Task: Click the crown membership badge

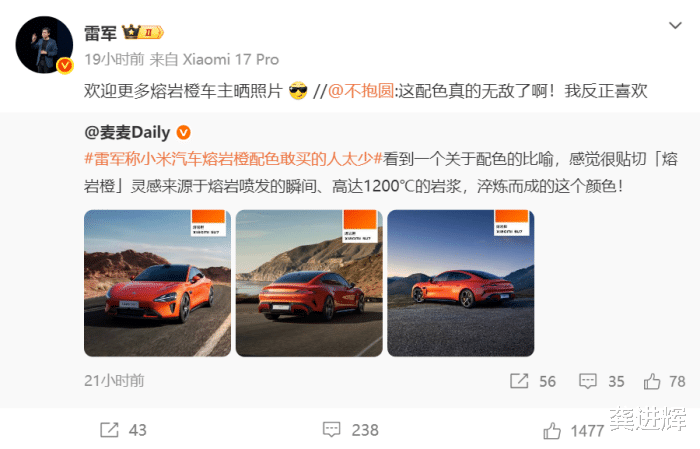Action: tap(143, 32)
